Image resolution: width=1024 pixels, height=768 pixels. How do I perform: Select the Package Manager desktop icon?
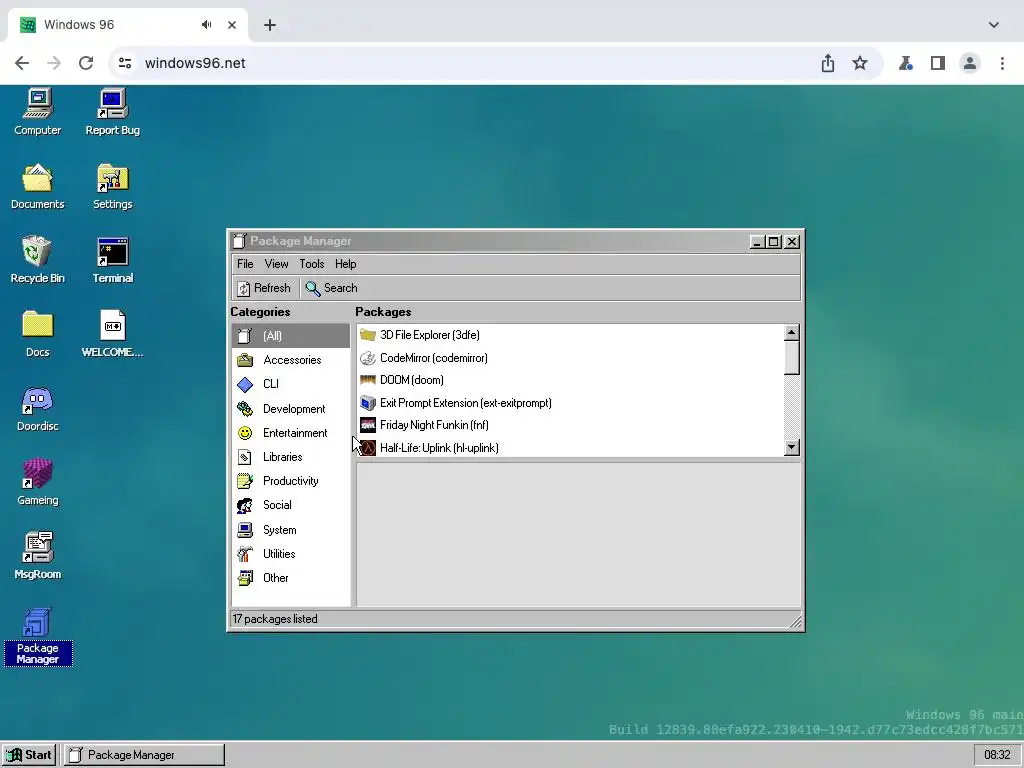tap(37, 635)
